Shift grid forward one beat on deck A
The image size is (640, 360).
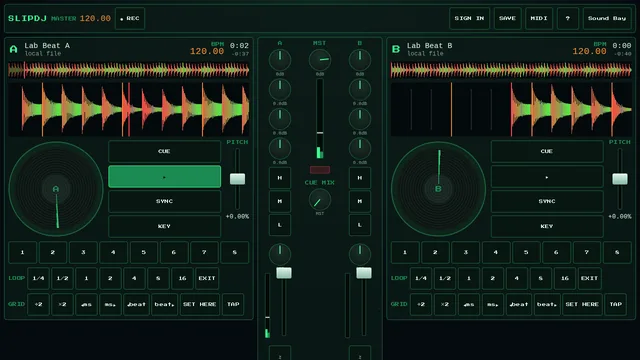pyautogui.click(x=164, y=304)
